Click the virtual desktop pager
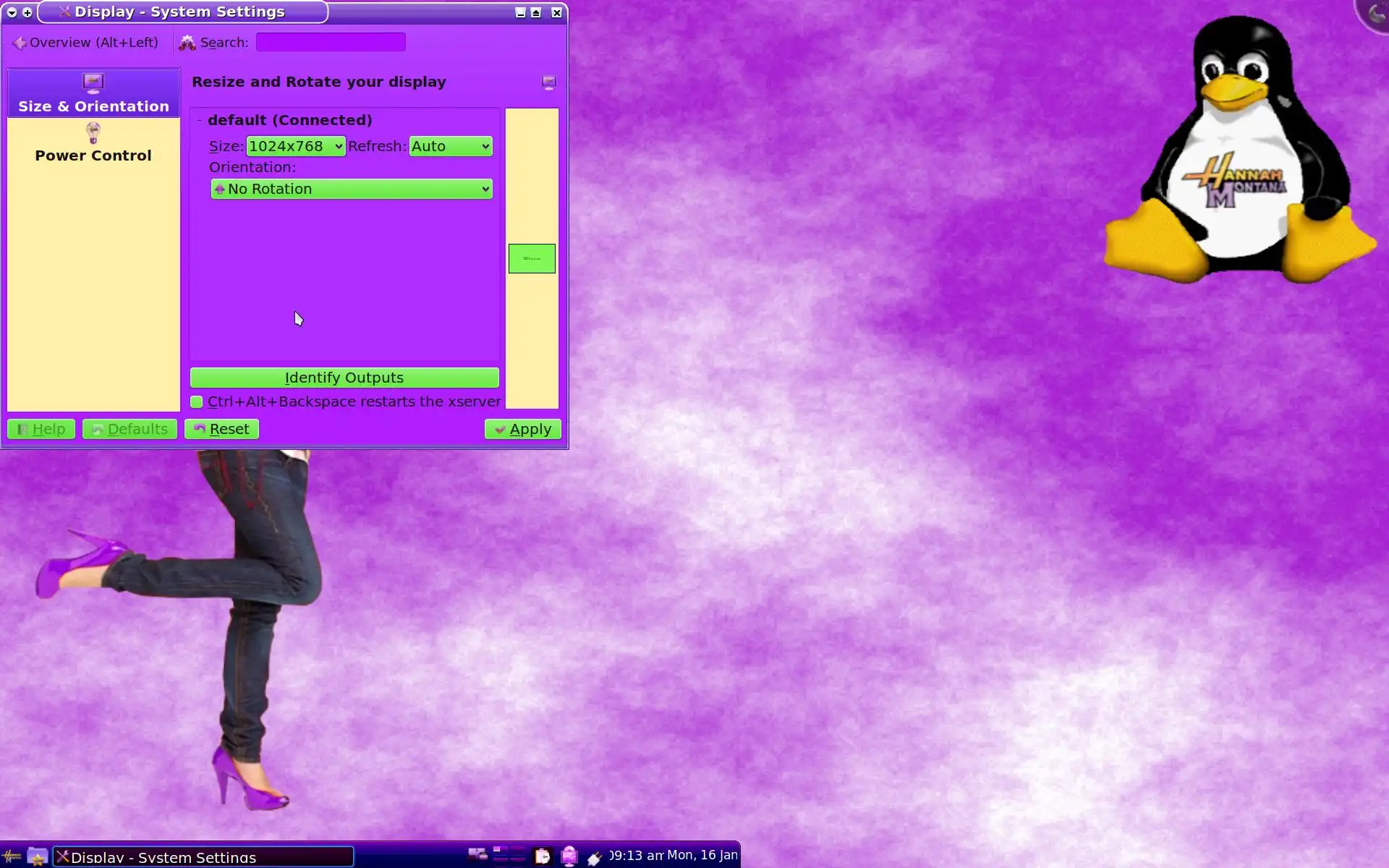 pyautogui.click(x=509, y=855)
